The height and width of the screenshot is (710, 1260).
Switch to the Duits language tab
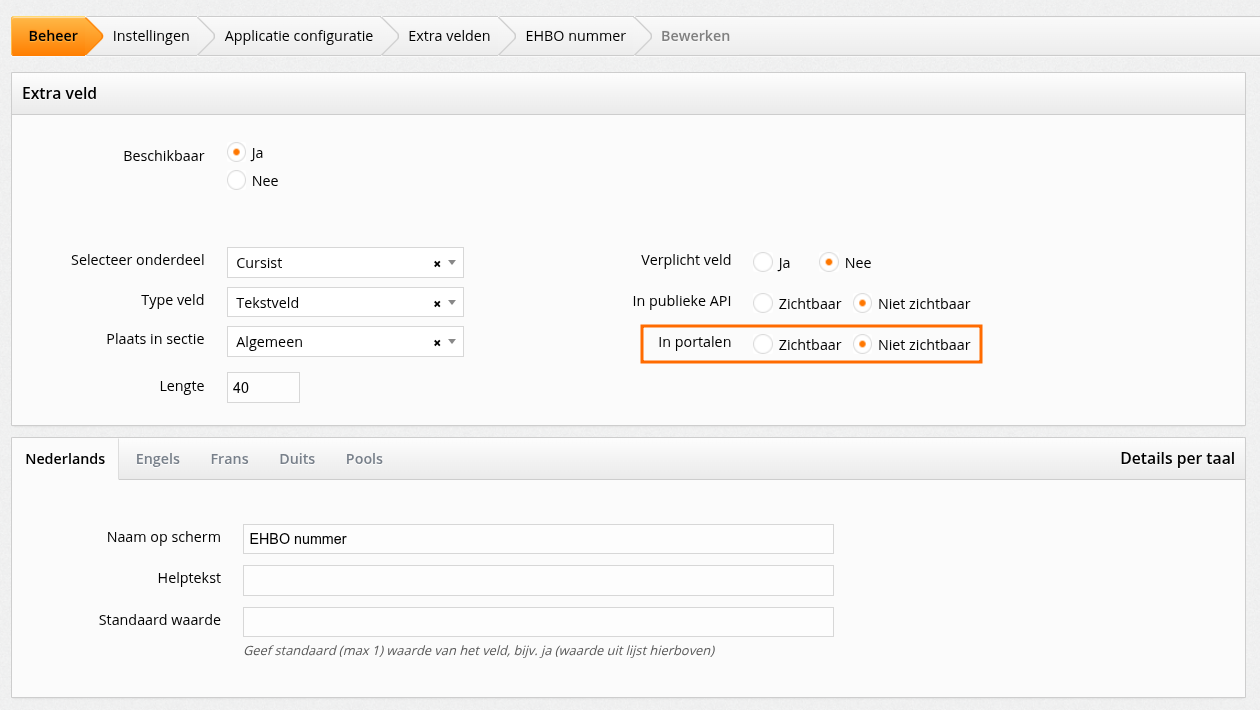click(x=297, y=459)
